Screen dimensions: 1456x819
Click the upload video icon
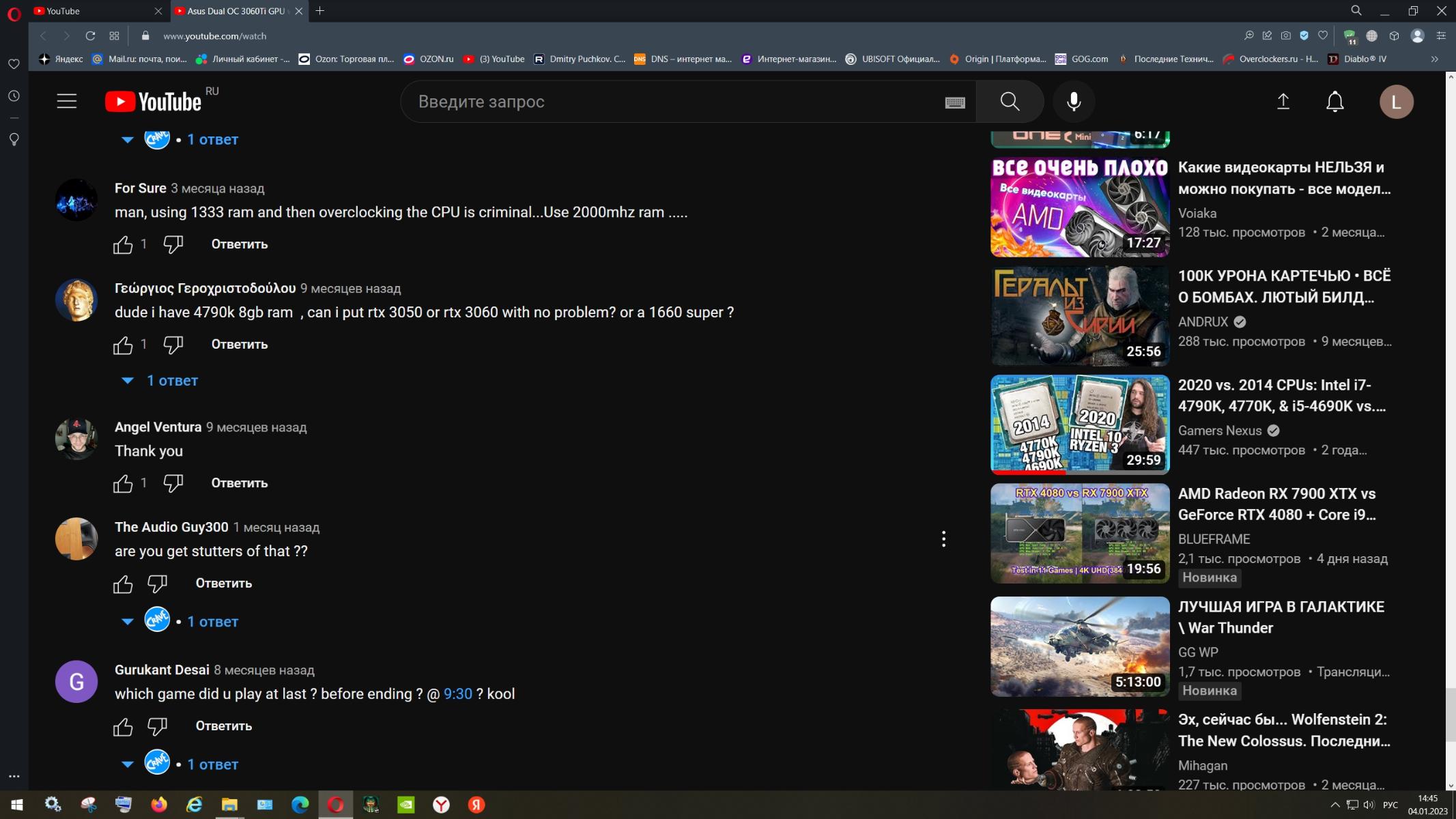coord(1283,102)
